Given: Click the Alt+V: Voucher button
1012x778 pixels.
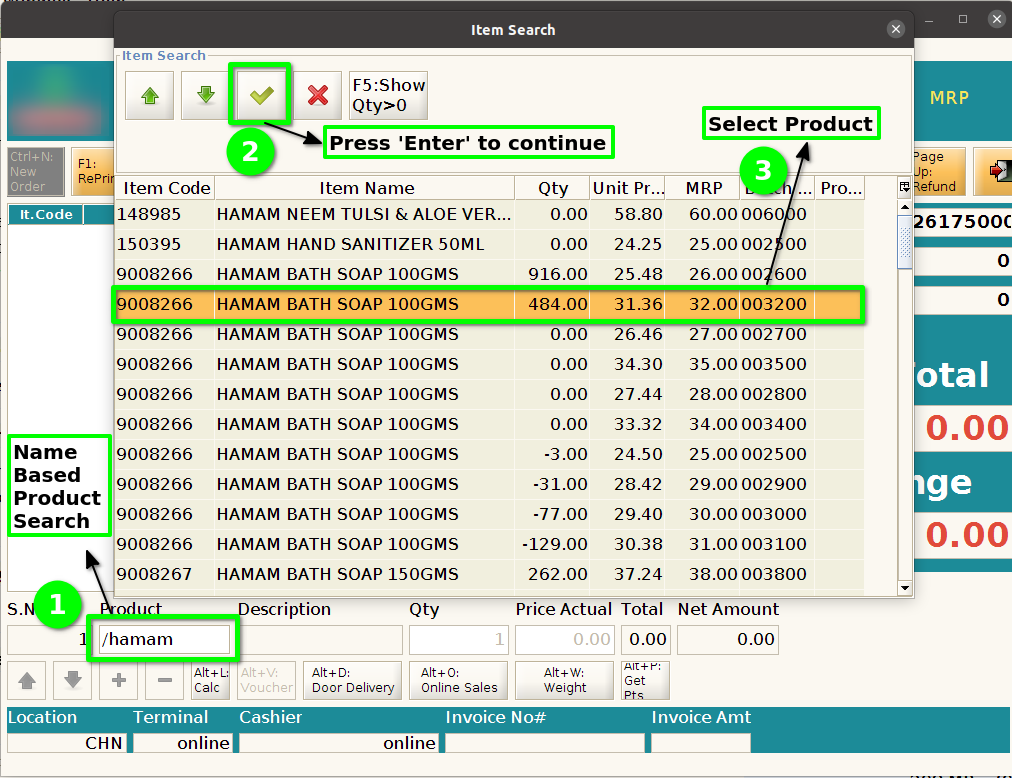Looking at the screenshot, I should coord(267,681).
